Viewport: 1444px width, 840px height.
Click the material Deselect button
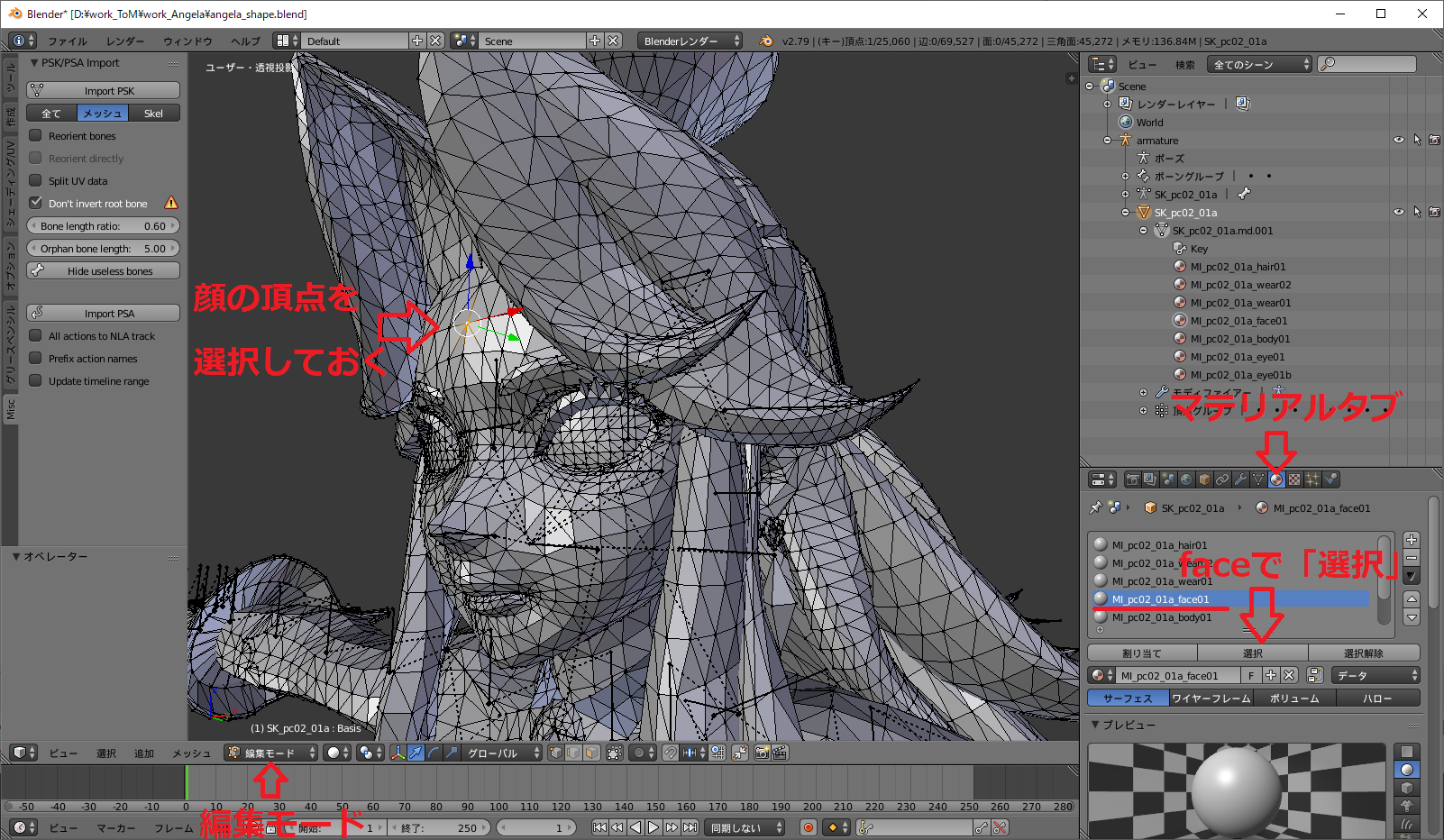pos(1364,653)
